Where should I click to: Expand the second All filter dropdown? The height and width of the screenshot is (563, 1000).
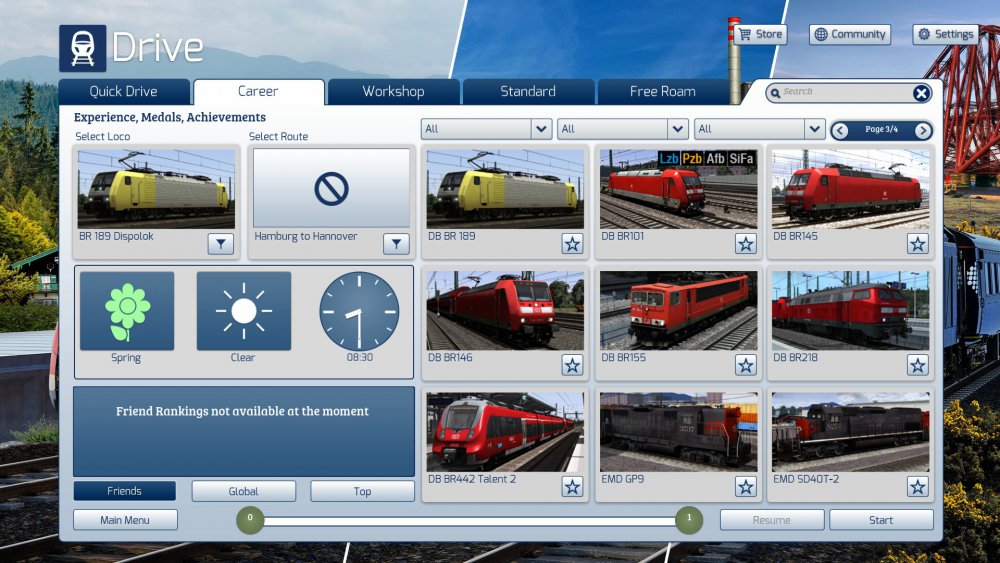tap(677, 129)
